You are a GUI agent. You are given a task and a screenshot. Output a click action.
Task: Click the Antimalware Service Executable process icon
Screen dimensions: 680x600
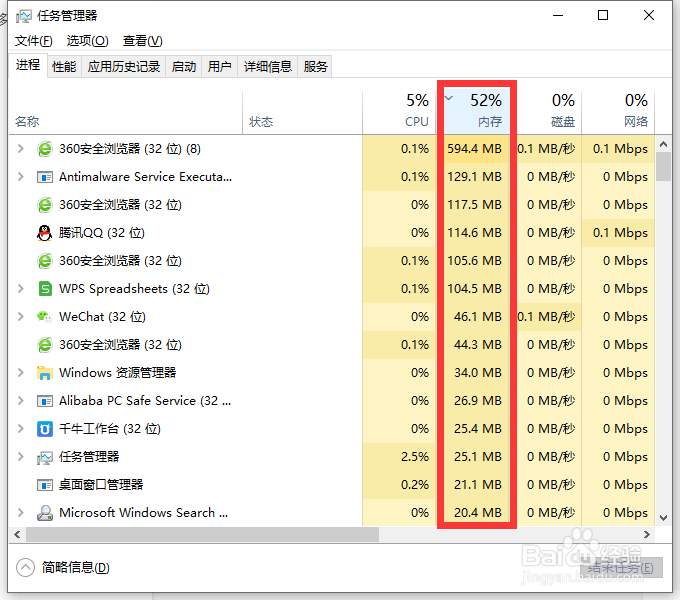(x=45, y=177)
